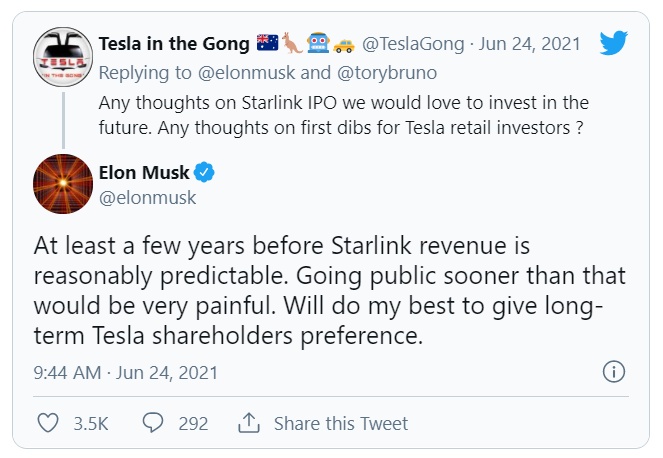Click the Share this Tweet link
The image size is (663, 458).
tap(341, 424)
